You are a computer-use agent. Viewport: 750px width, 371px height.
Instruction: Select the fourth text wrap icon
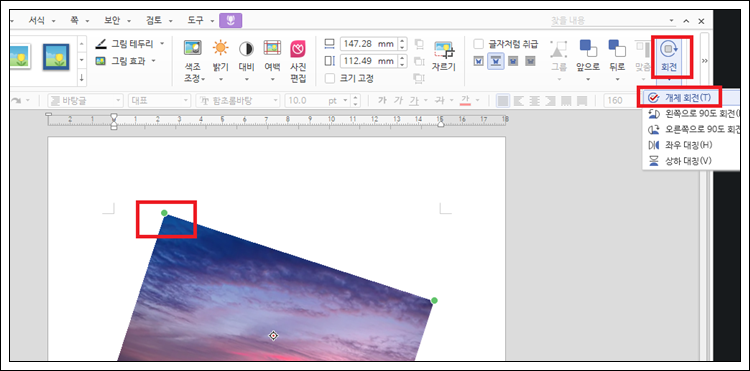click(x=530, y=61)
